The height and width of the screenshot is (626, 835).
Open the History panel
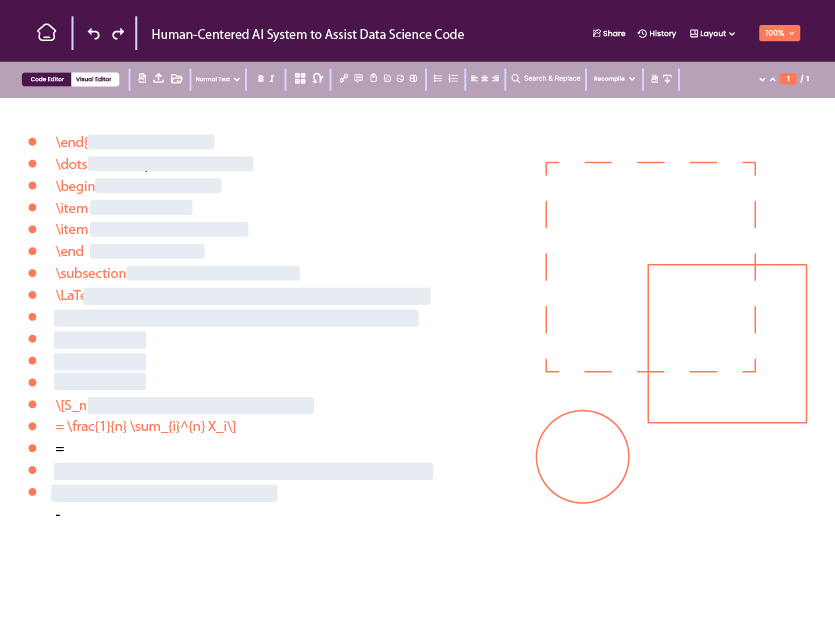click(x=657, y=33)
